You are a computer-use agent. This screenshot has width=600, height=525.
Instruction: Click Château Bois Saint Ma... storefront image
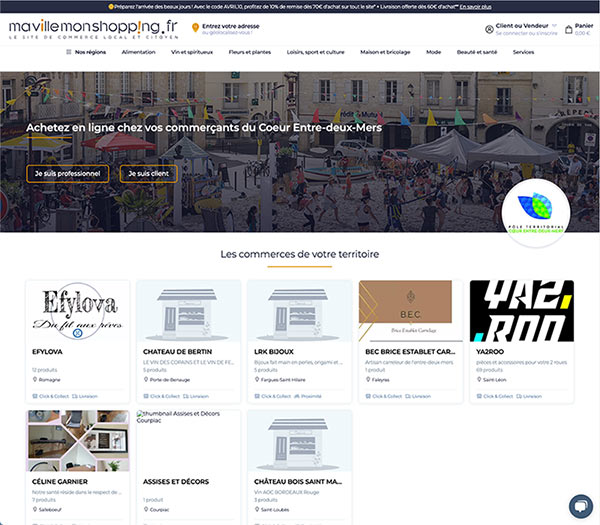[x=300, y=440]
